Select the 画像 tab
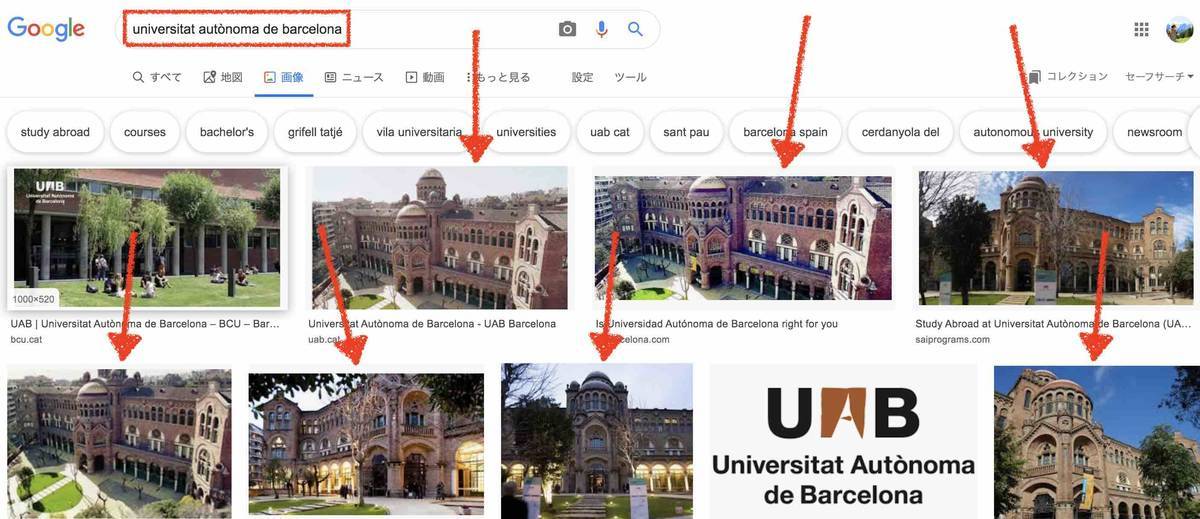This screenshot has width=1200, height=519. pyautogui.click(x=283, y=77)
